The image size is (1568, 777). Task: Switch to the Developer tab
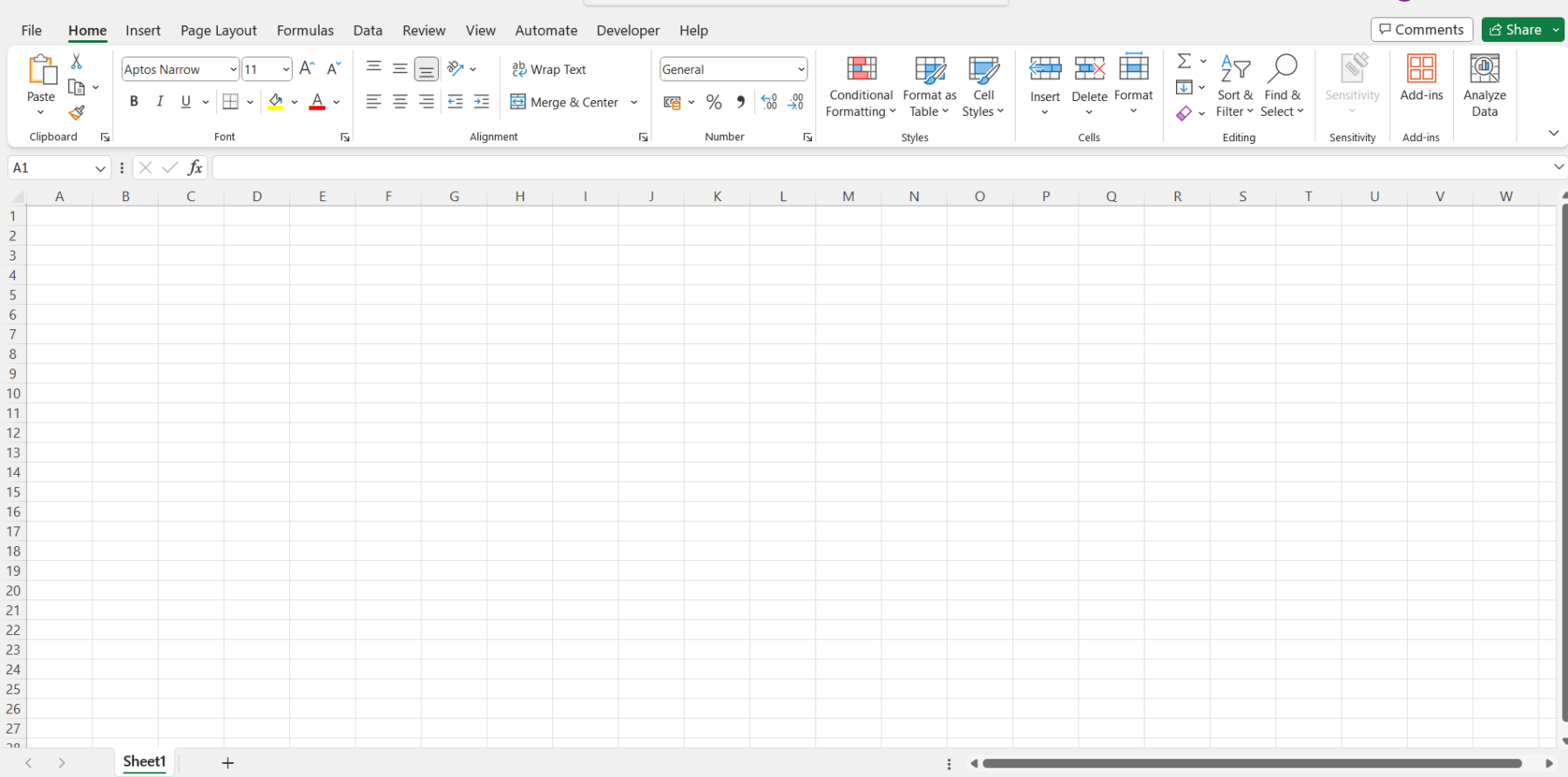point(628,30)
